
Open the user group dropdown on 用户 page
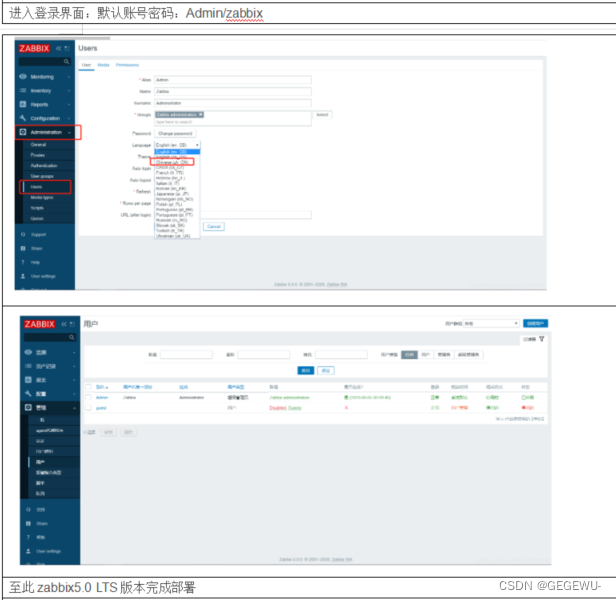coord(491,323)
